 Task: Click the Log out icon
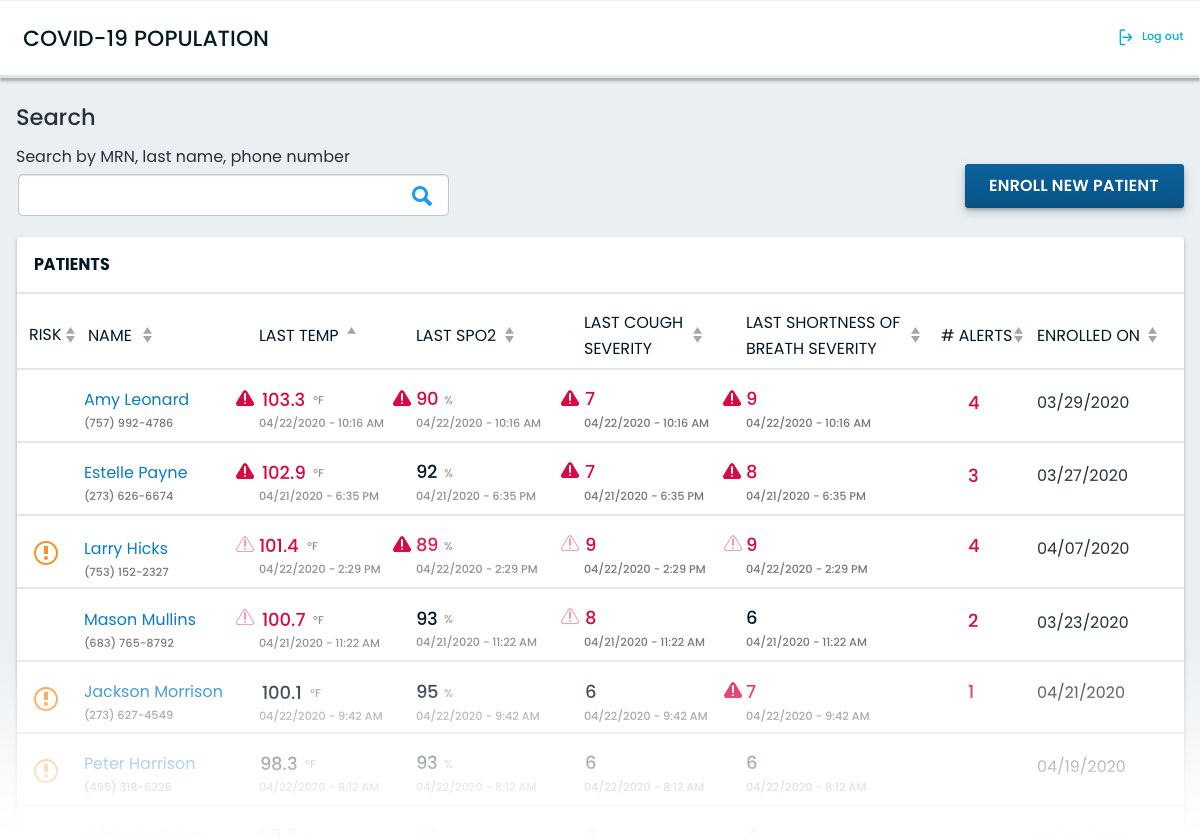(x=1126, y=37)
